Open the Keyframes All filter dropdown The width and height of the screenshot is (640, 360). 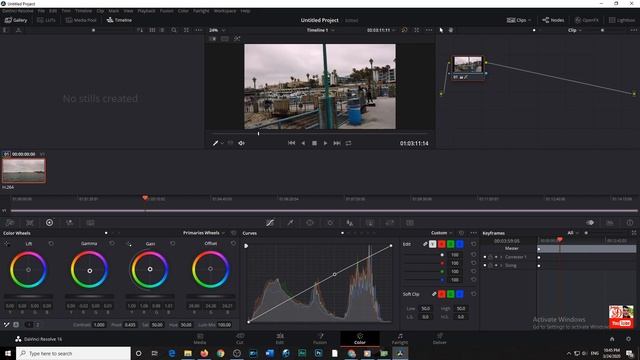coord(573,233)
